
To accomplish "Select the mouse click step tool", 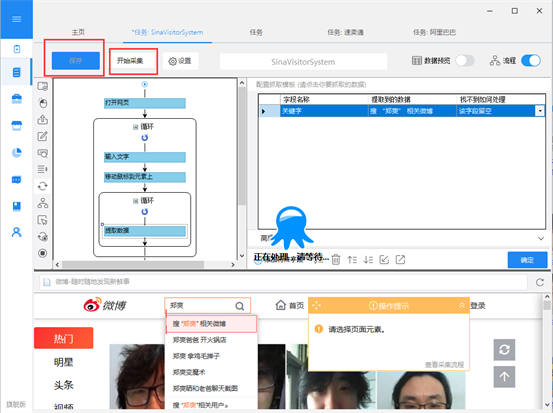I will tap(43, 103).
